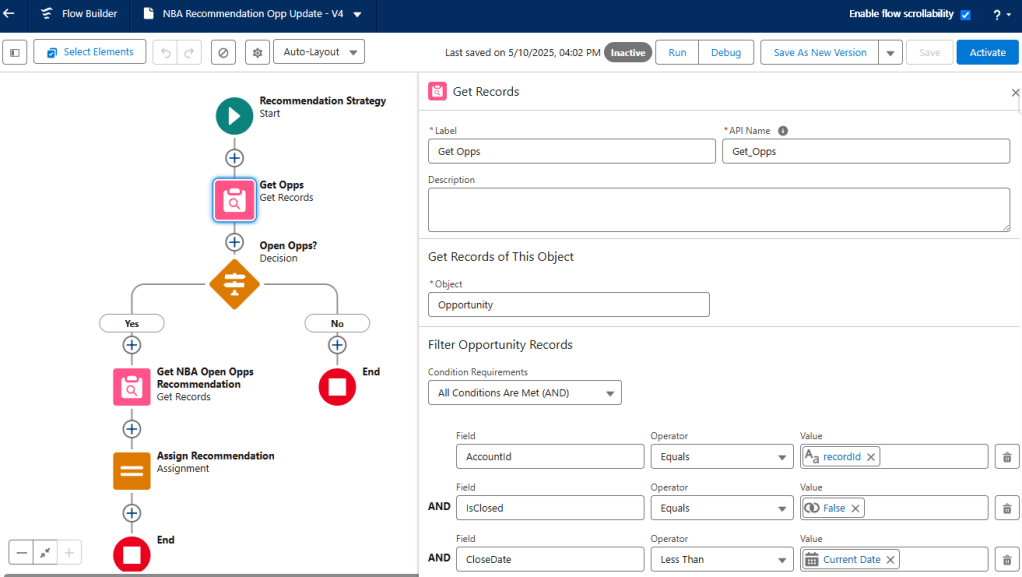1022x577 pixels.
Task: Toggle the Enable flow scrollability checkbox
Action: tap(965, 15)
